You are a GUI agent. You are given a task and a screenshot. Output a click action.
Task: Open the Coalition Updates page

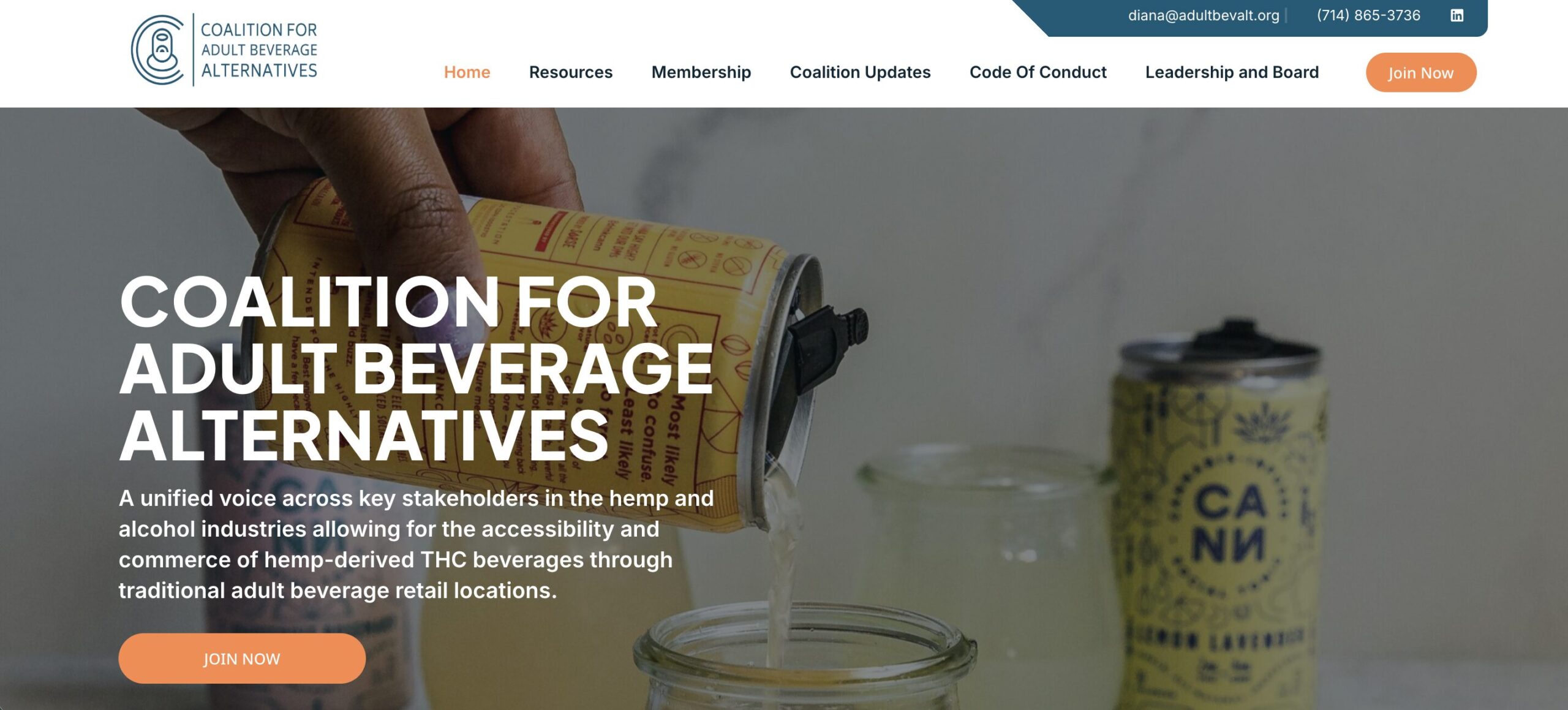860,72
